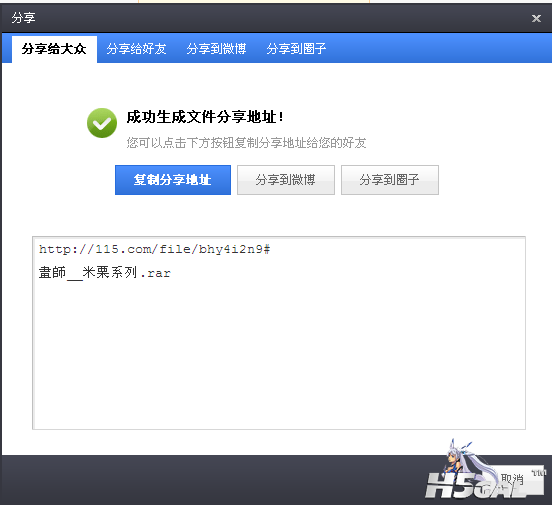The width and height of the screenshot is (552, 507).
Task: Click the file name 畫師__米栗系列.rar
Action: pos(105,273)
